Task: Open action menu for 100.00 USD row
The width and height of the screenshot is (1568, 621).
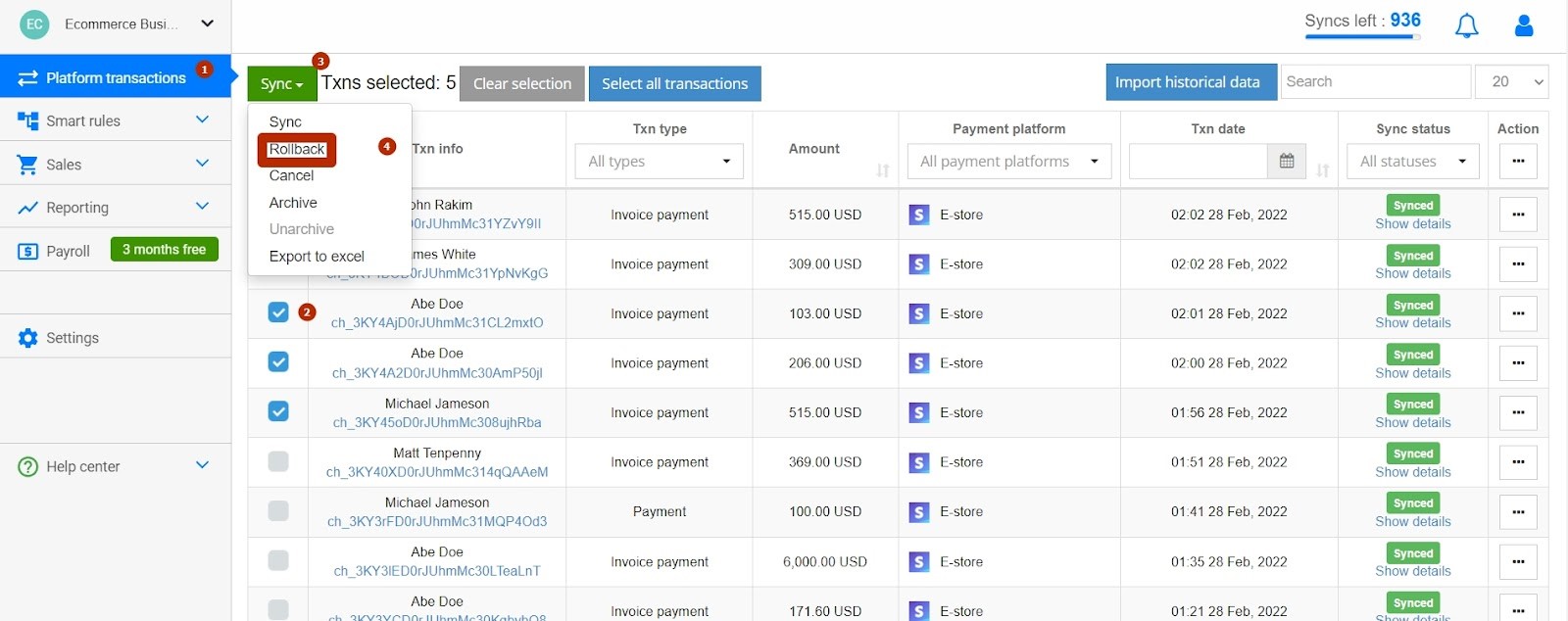Action: [x=1518, y=512]
